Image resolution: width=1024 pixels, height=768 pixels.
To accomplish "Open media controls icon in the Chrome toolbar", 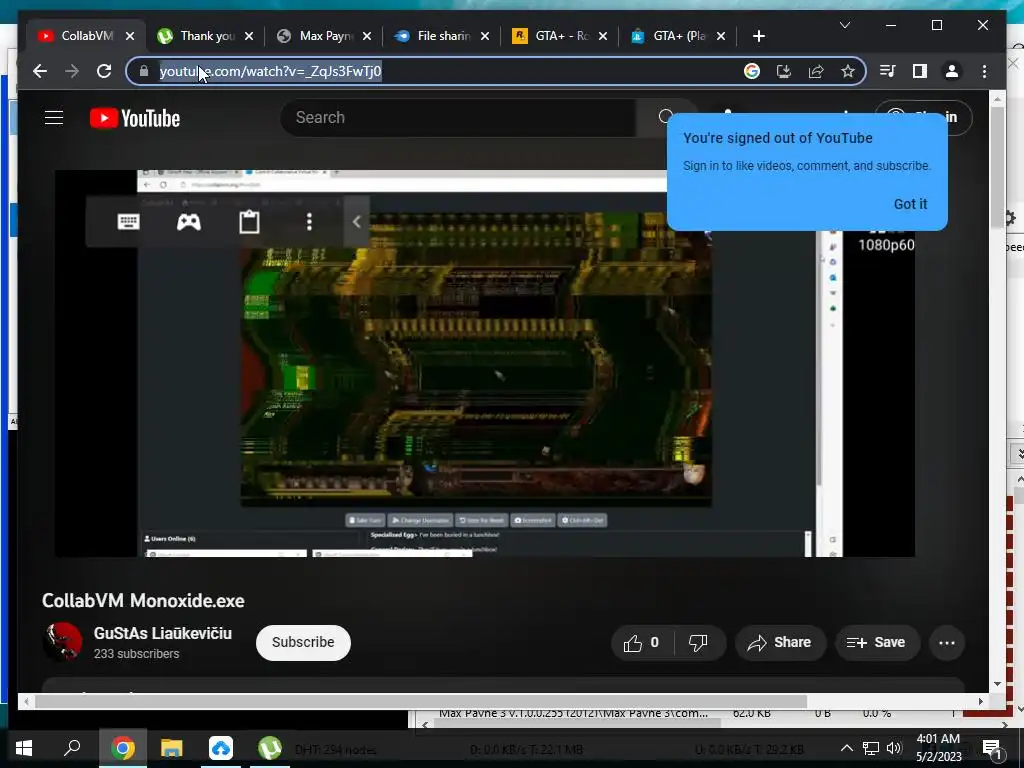I will click(x=888, y=71).
